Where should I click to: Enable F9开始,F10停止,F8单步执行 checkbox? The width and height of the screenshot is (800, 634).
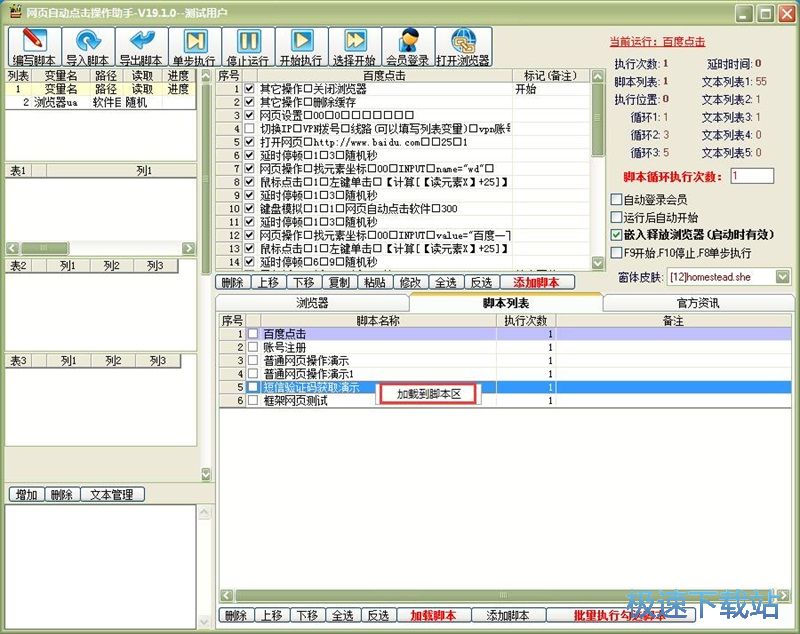point(616,253)
